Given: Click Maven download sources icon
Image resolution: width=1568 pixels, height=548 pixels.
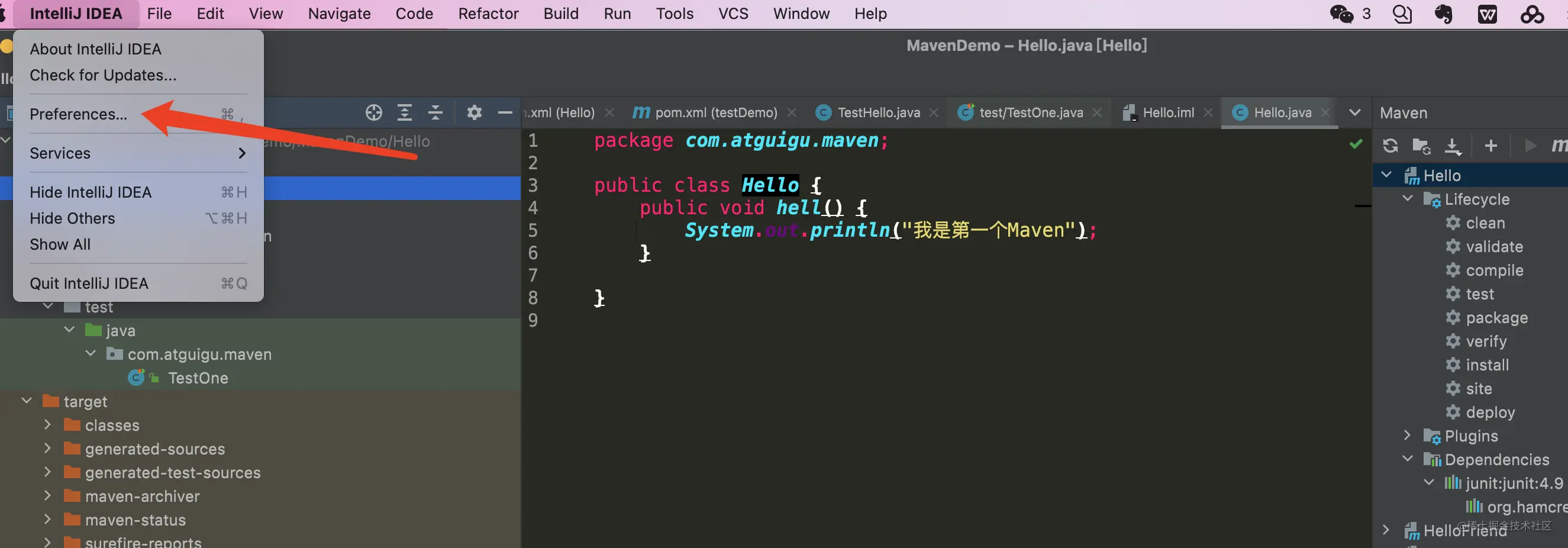Looking at the screenshot, I should [x=1453, y=146].
